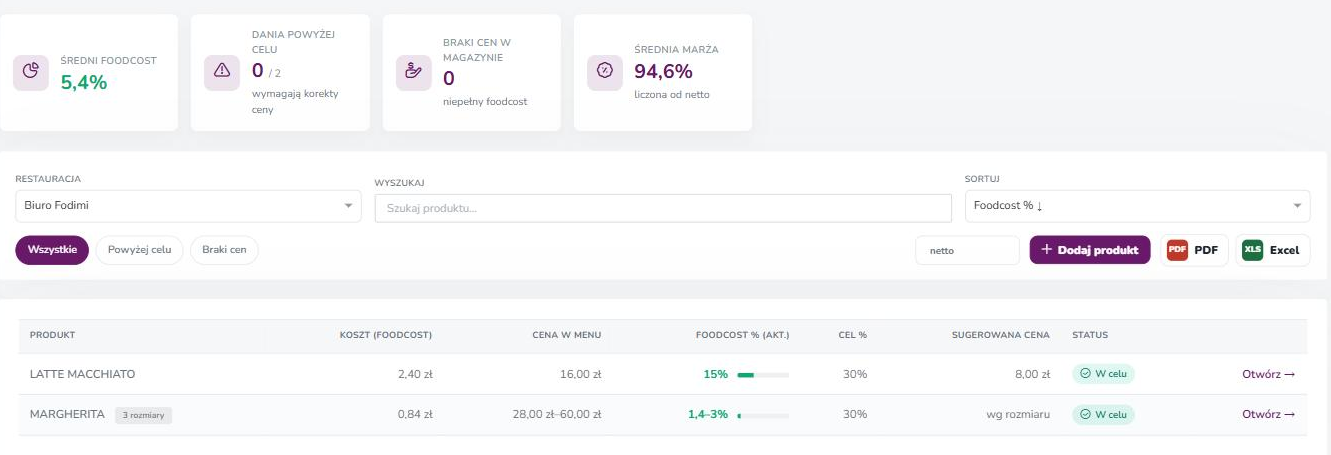Select the Wszystkie filter pill

[x=52, y=250]
